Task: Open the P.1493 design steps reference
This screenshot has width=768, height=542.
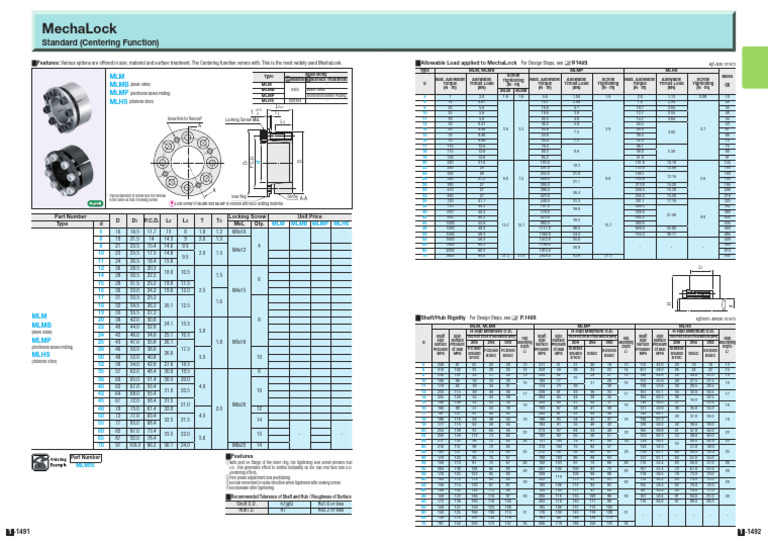Action: [x=579, y=63]
